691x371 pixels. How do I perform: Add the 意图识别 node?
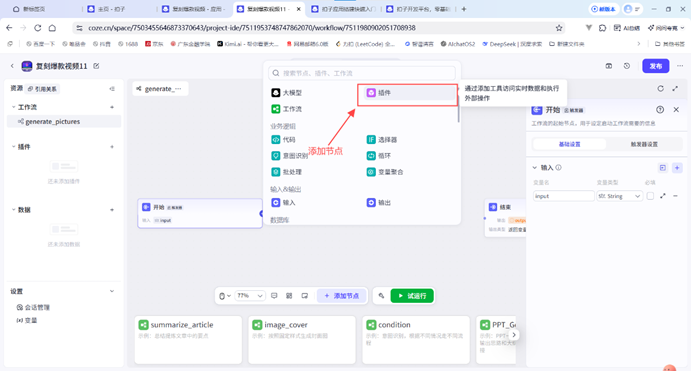point(290,156)
